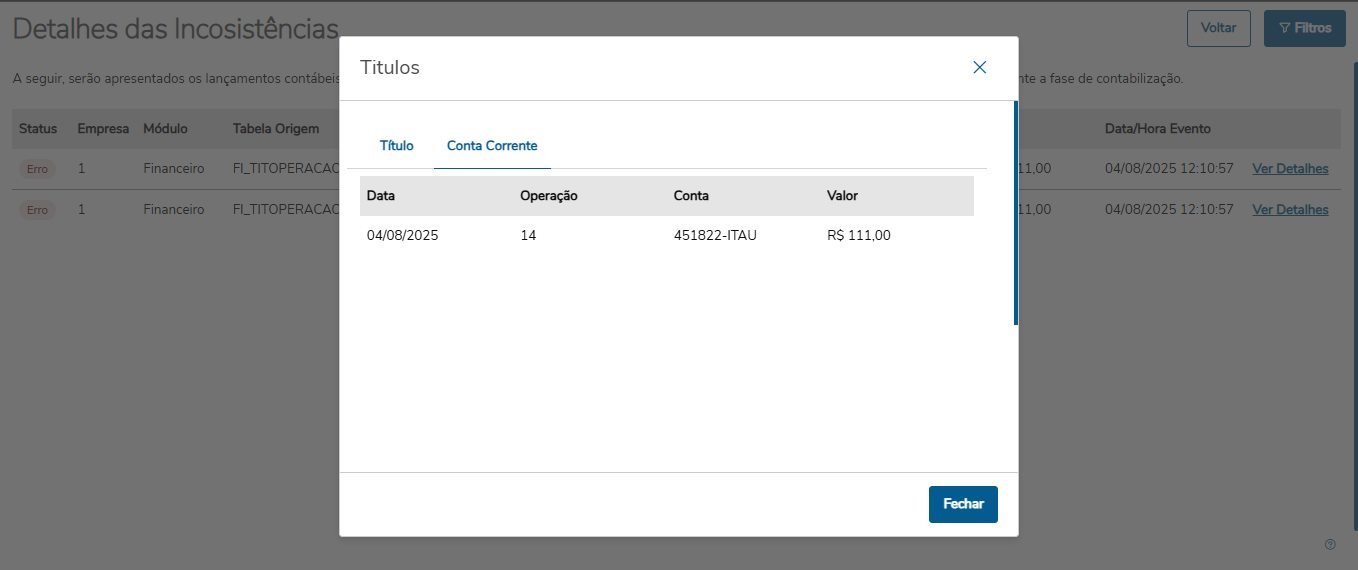Click the R$ 111,00 value cell in dialog
The image size is (1358, 570).
(858, 236)
